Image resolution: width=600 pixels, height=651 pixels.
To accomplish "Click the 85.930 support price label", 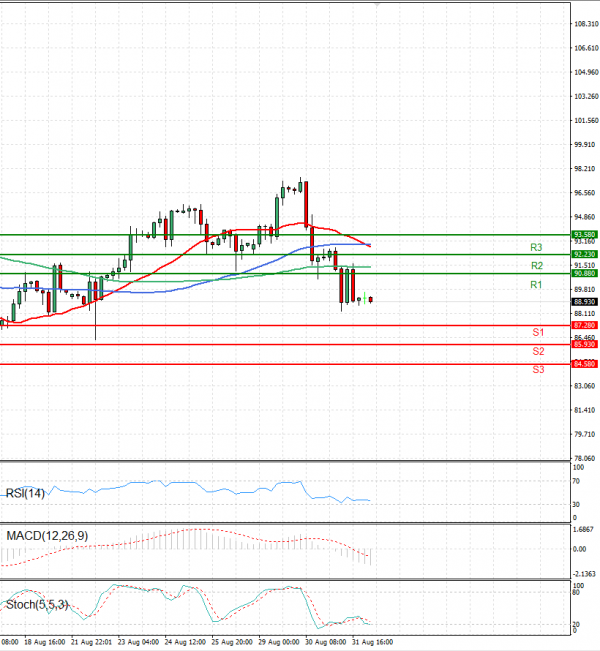I will click(x=585, y=344).
